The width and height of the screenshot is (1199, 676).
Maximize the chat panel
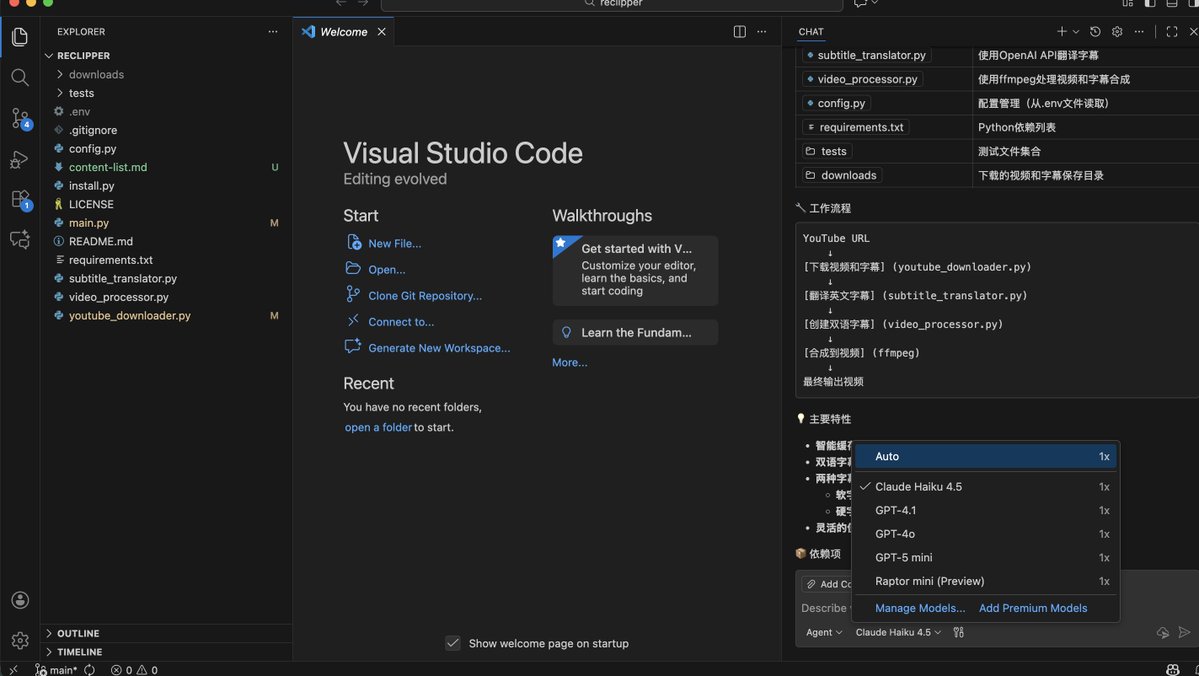1171,31
